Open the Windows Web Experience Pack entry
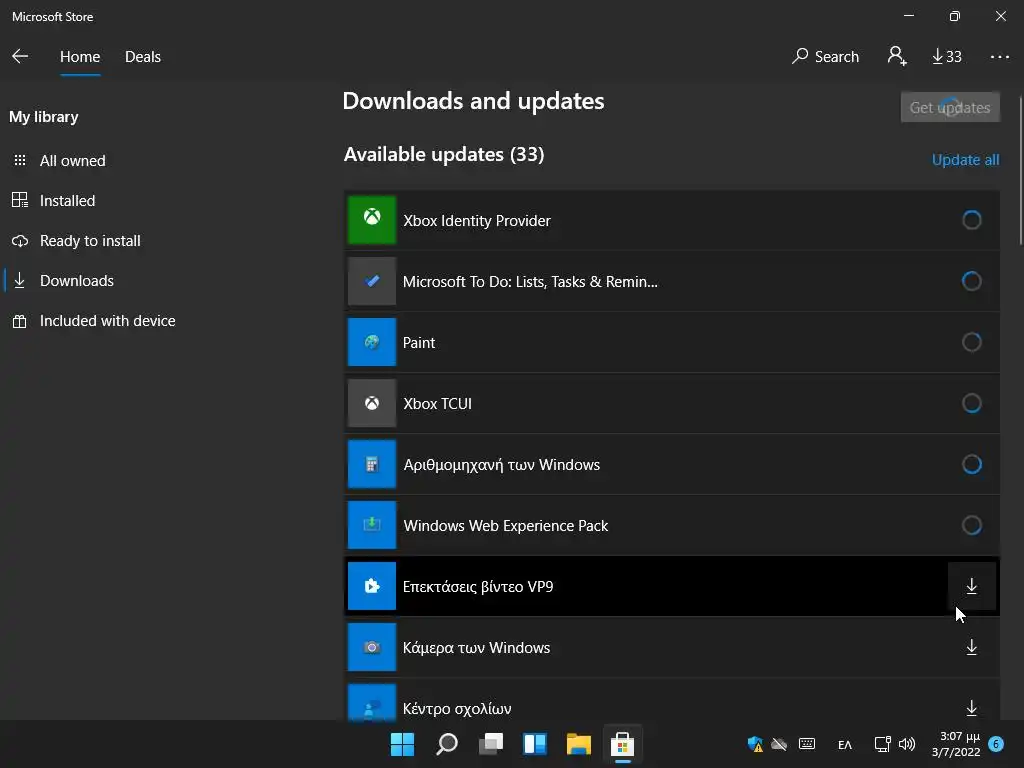Screen dimensions: 1024x768 point(671,525)
